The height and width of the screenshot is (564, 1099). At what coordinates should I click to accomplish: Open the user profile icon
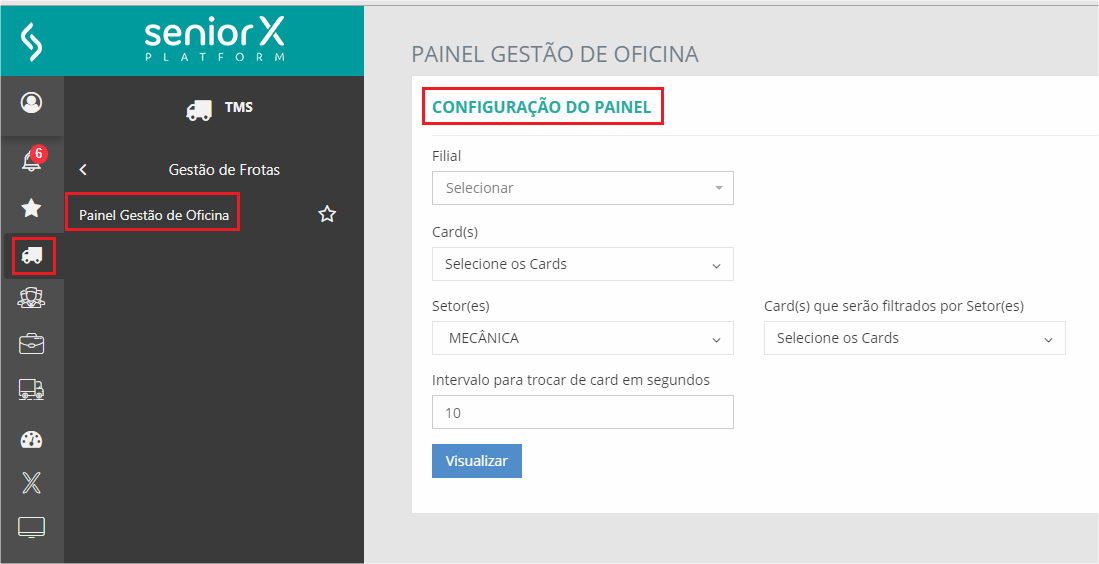tap(32, 103)
